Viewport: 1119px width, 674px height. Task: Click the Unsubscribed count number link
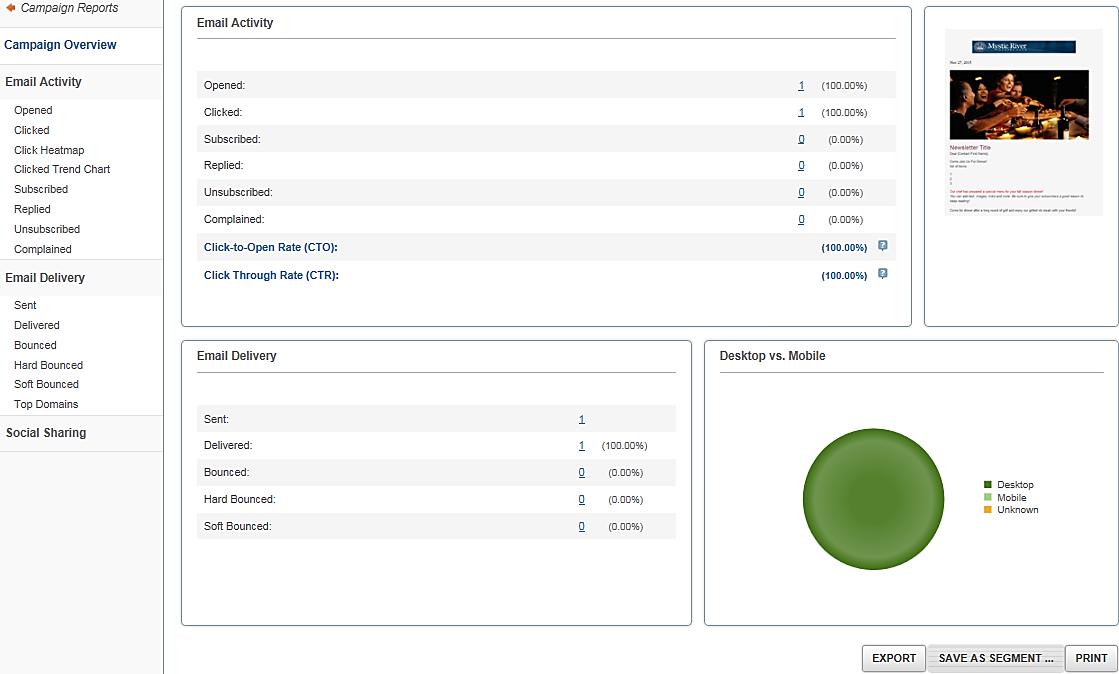[x=801, y=193]
